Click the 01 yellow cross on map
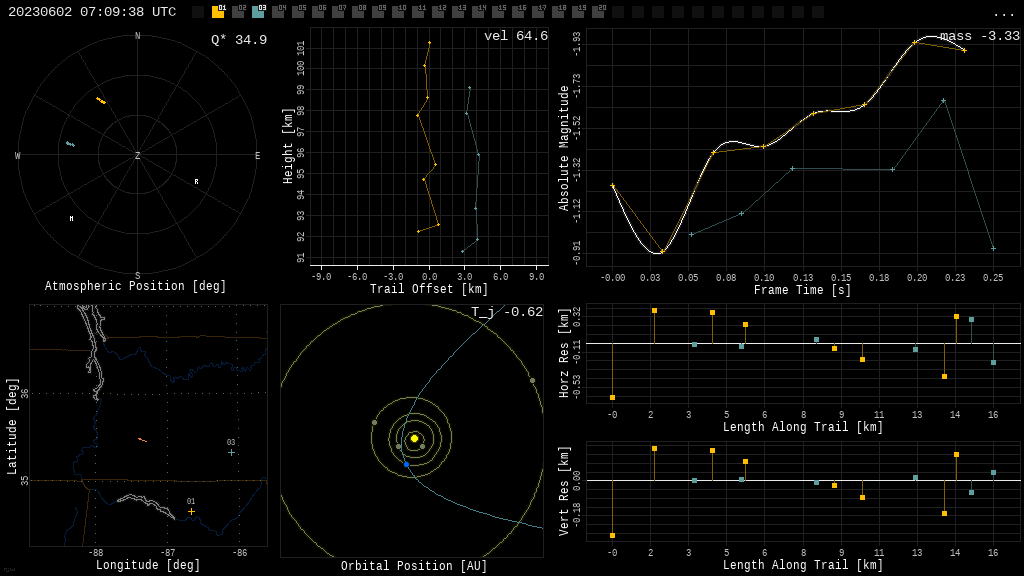The image size is (1024, 576). 191,511
